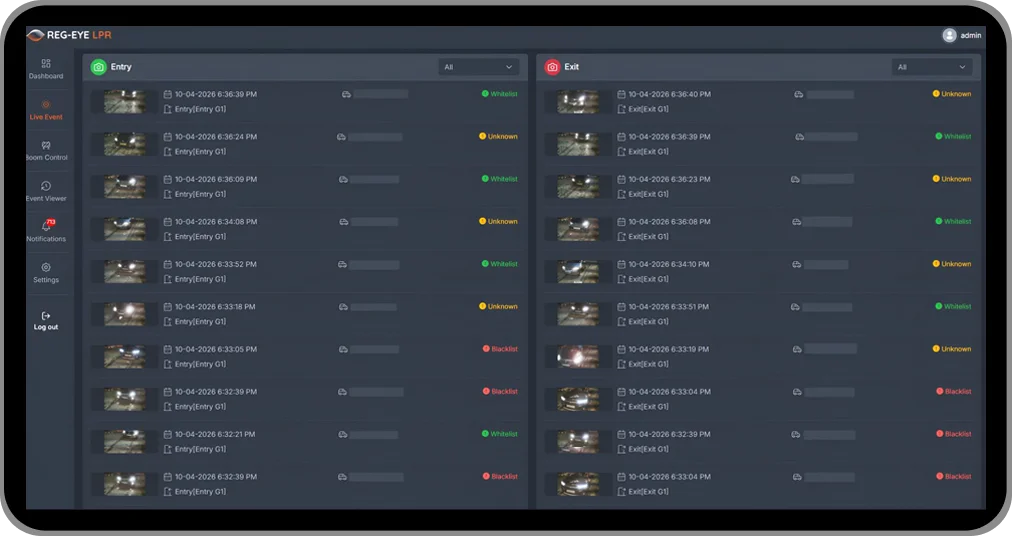Open the Entry panel All filter dropdown
Screen dimensions: 1012x536
(x=478, y=67)
